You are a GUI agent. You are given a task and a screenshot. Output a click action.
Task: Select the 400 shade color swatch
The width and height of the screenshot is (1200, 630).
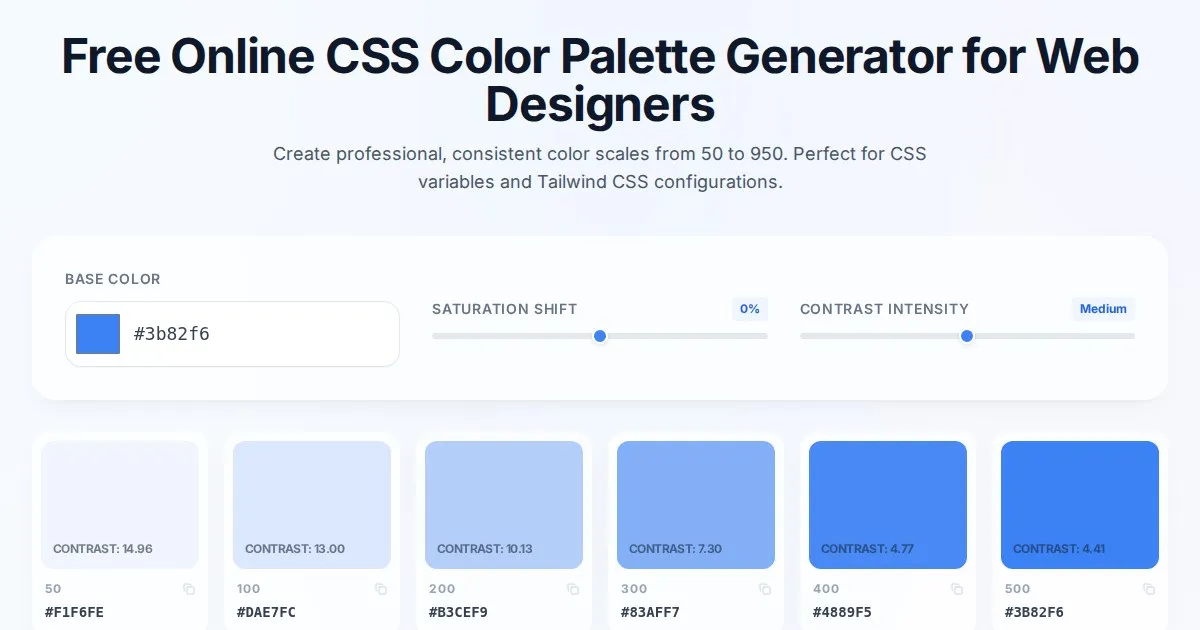(x=888, y=504)
